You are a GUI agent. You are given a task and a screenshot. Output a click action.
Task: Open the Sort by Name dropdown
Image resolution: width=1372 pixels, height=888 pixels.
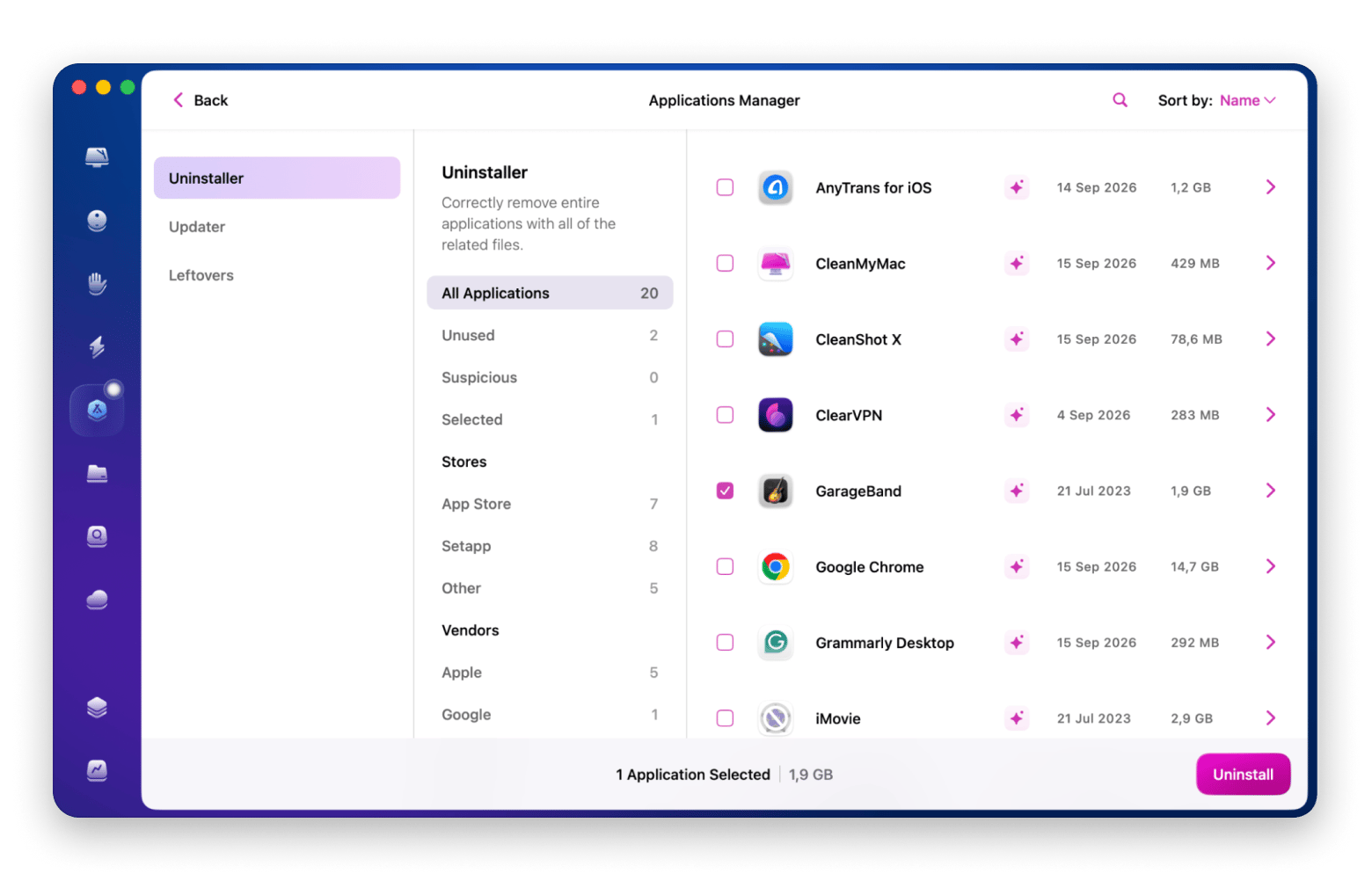point(1247,100)
